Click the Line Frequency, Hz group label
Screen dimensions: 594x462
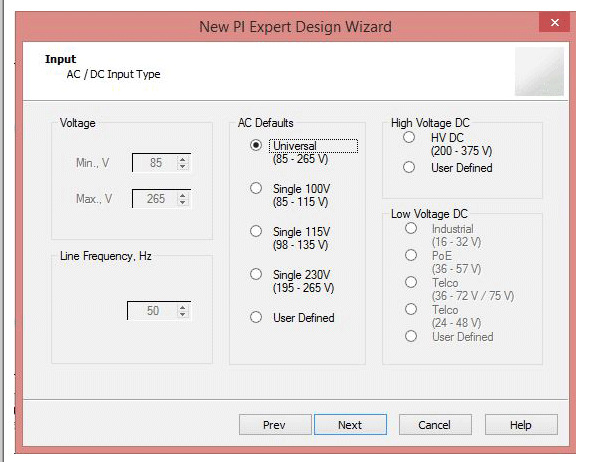106,256
